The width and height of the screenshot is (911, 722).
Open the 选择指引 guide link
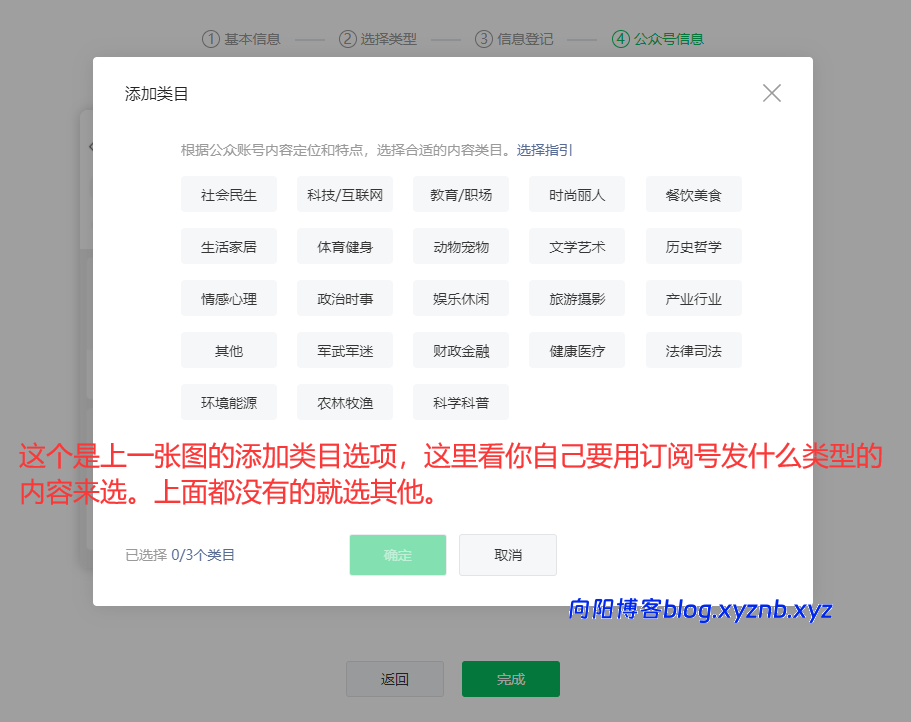click(x=544, y=150)
